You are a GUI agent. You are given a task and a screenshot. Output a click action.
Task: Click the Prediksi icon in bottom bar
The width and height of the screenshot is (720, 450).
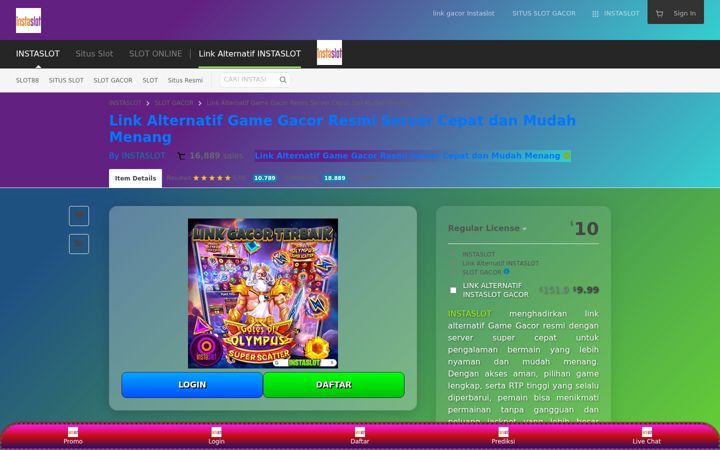[x=503, y=432]
